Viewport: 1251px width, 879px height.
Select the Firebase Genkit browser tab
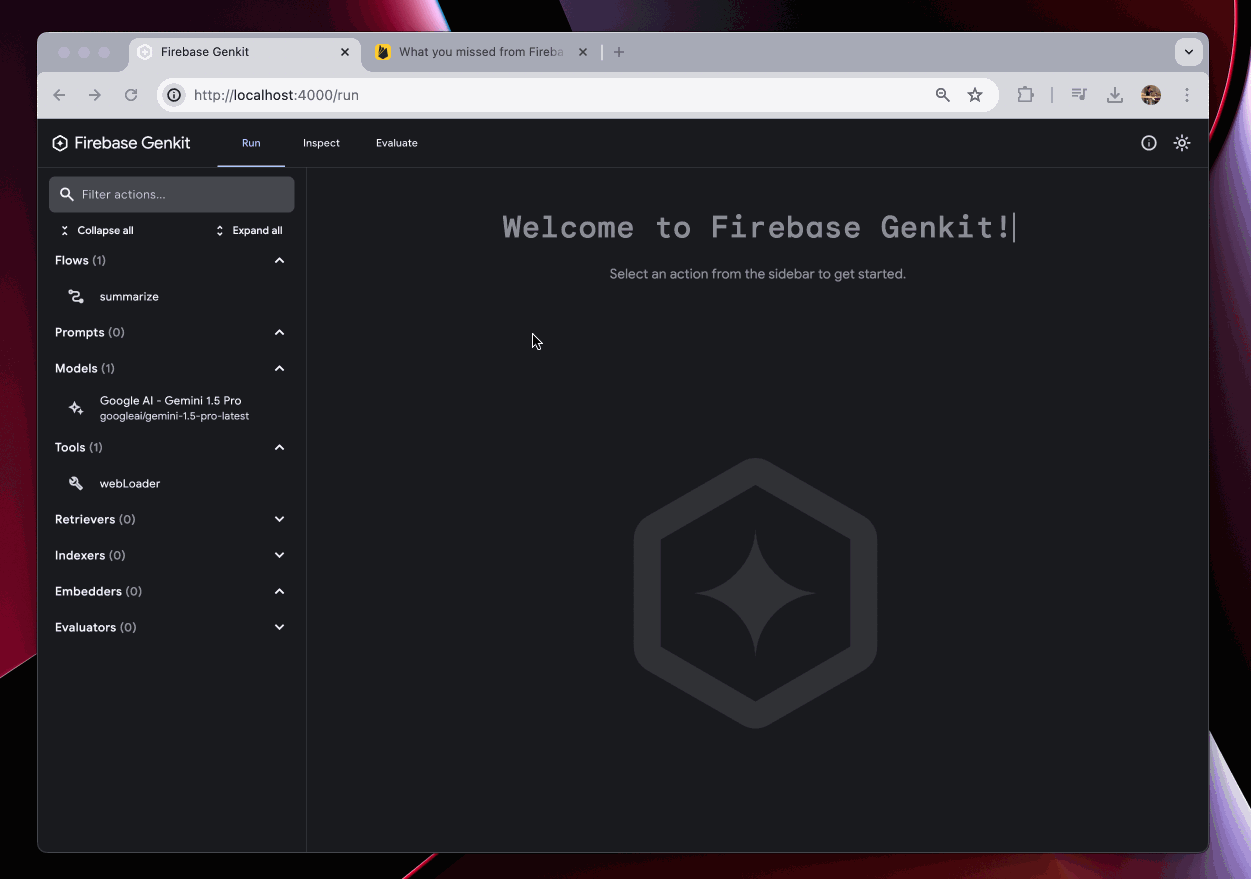click(x=244, y=52)
